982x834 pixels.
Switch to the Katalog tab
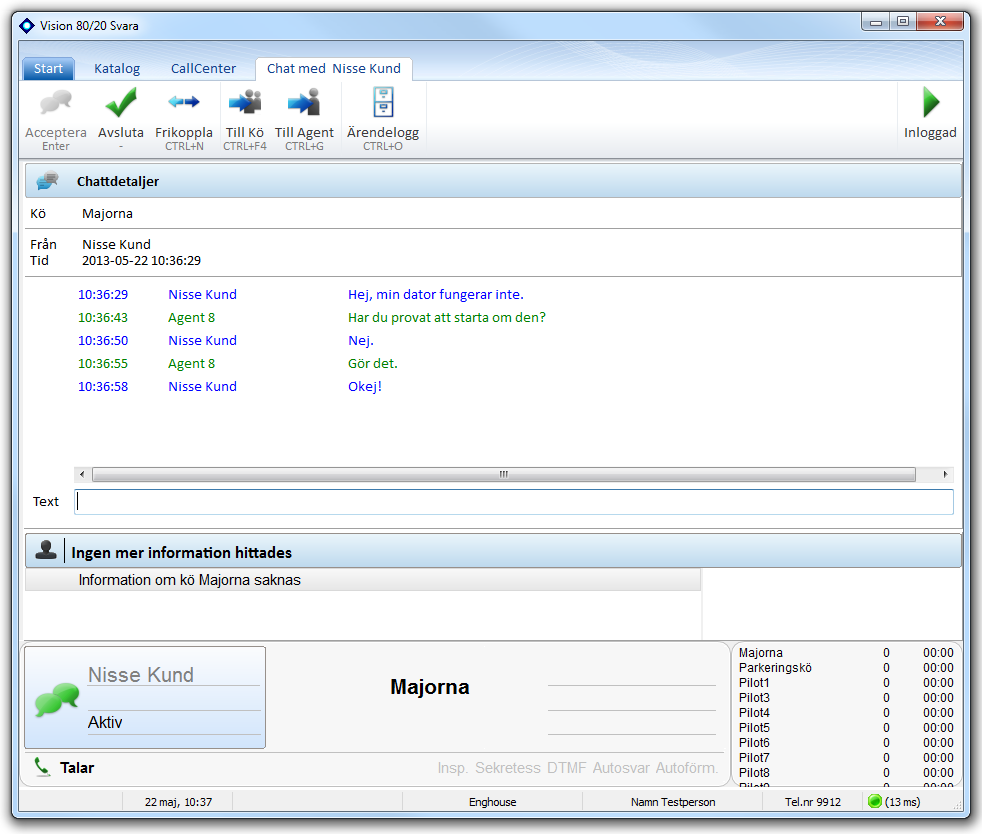117,69
